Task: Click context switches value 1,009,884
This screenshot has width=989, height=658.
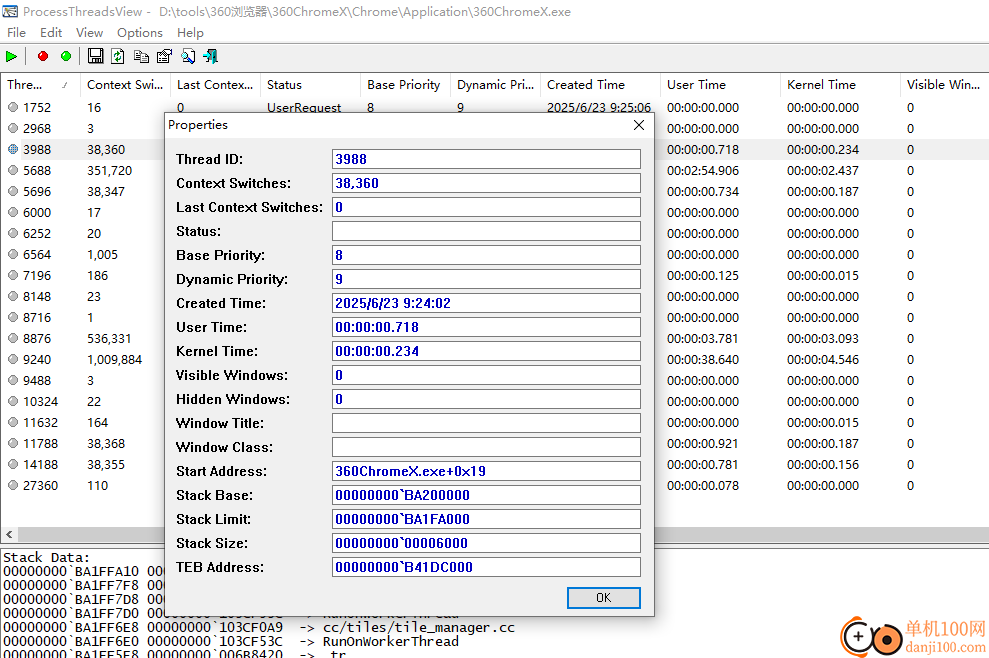Action: coord(115,360)
